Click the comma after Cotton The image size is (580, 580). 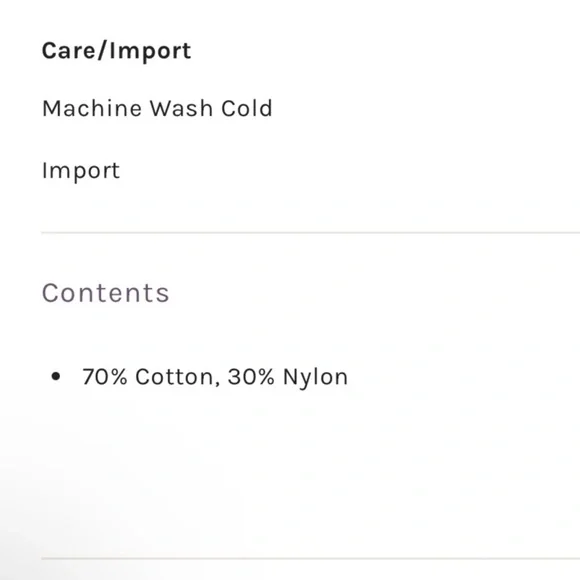pos(217,383)
